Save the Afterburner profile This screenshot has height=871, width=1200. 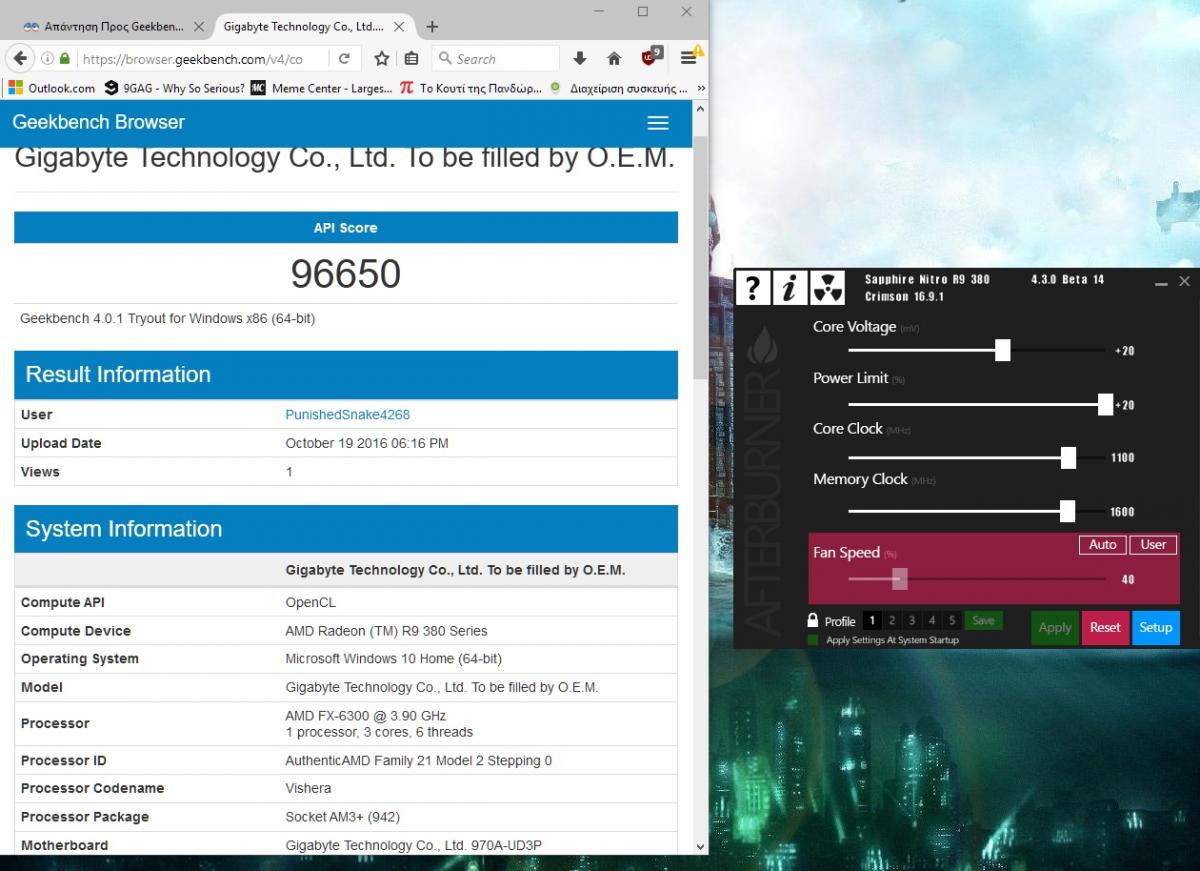point(984,621)
